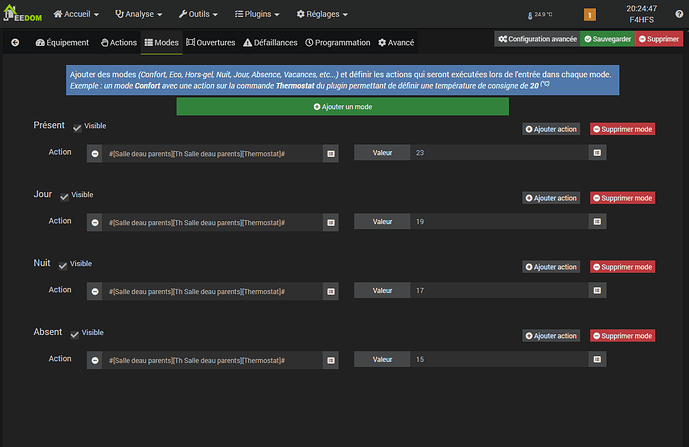The height and width of the screenshot is (447, 689).
Task: Open value picker beside Nuit value 17
Action: point(597,291)
